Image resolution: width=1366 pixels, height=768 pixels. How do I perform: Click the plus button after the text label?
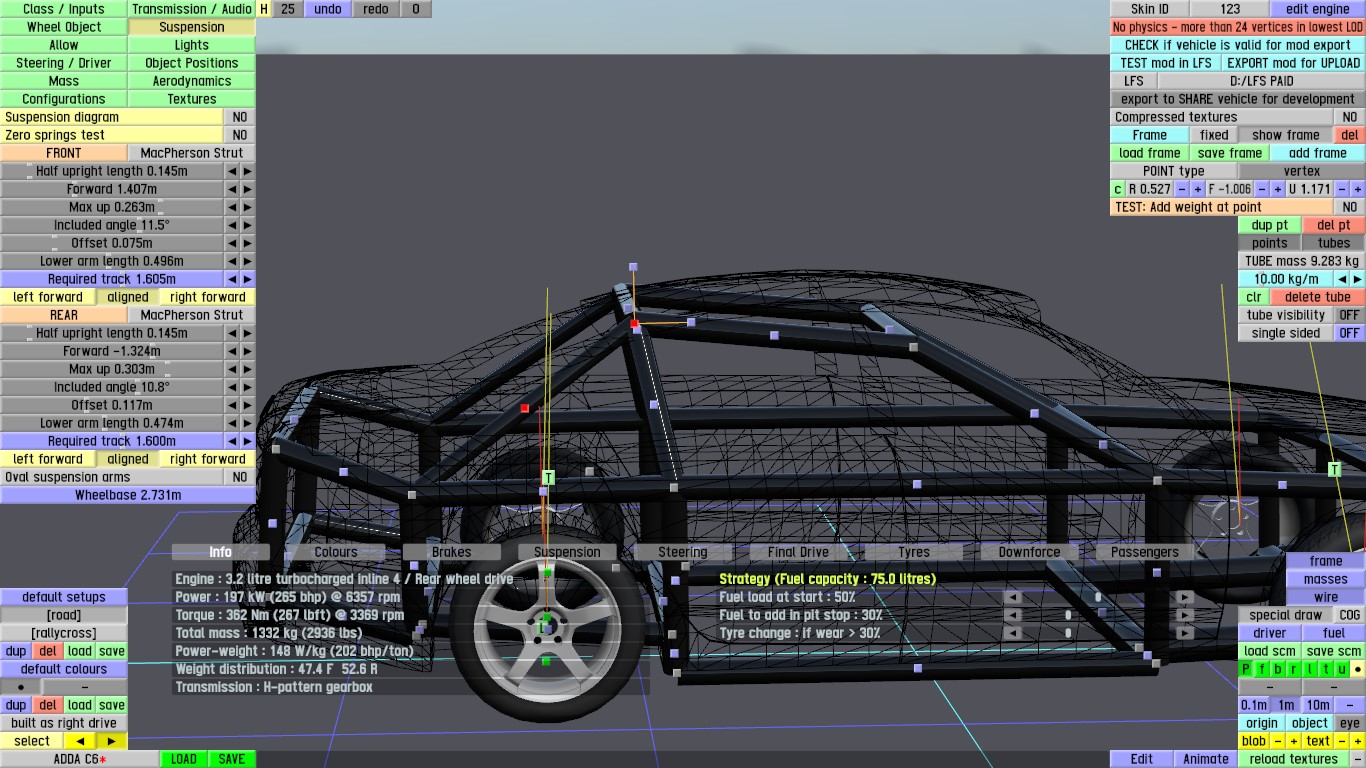point(1357,741)
